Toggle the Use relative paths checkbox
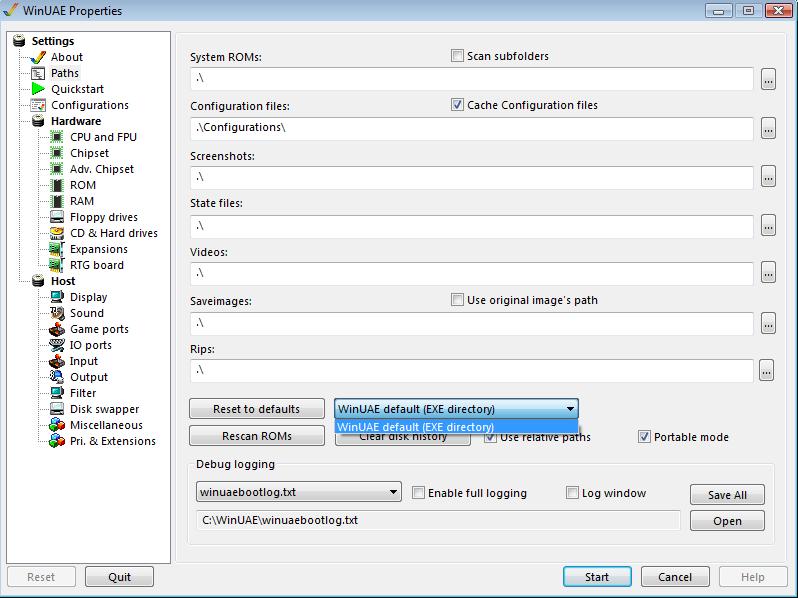The image size is (798, 598). (x=490, y=437)
